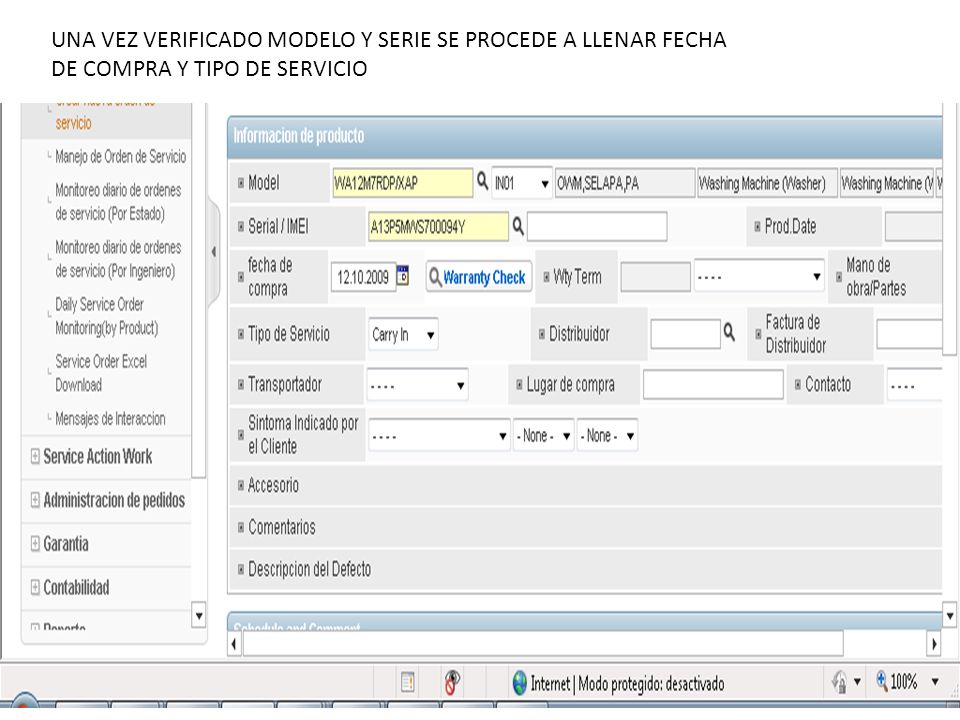Click the Serial / IMEI search magnifier icon
Screen dimensions: 960x720
point(518,226)
